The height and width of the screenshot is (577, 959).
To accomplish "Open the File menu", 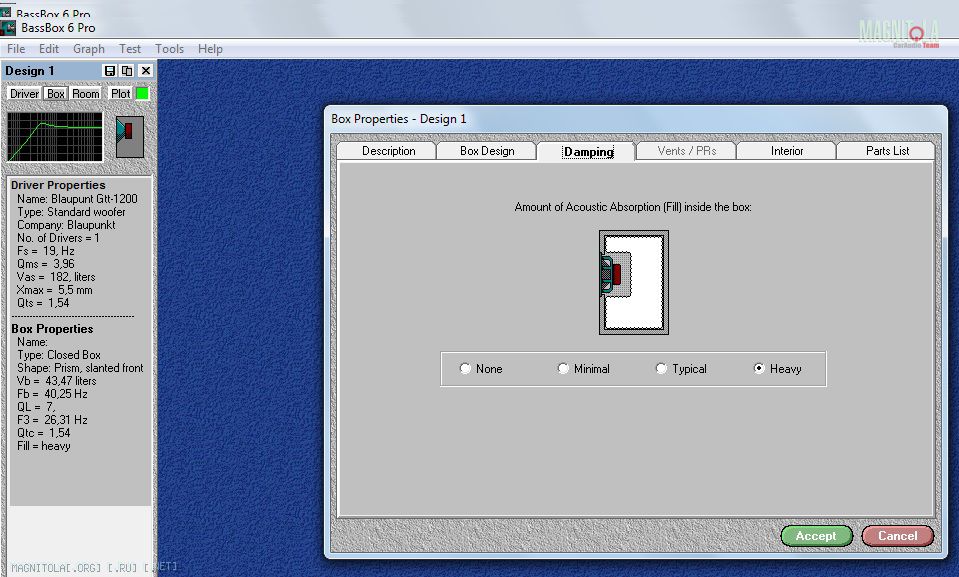I will [16, 49].
